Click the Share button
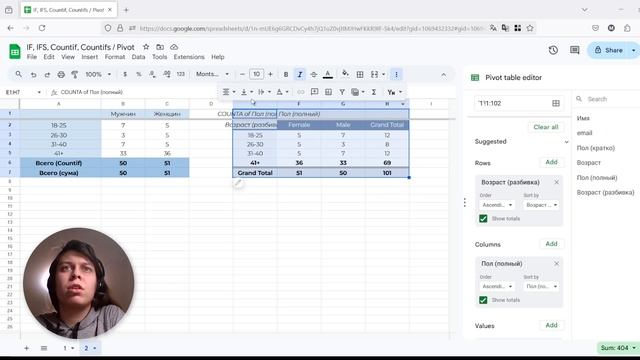Screen dimensions: 640x360 [x=609, y=50]
